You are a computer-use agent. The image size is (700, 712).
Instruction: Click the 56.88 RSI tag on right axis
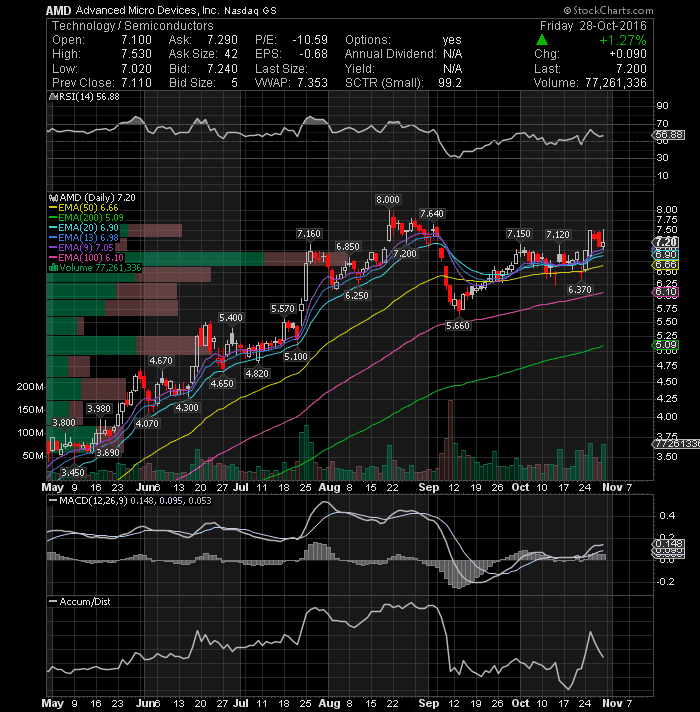[x=670, y=135]
